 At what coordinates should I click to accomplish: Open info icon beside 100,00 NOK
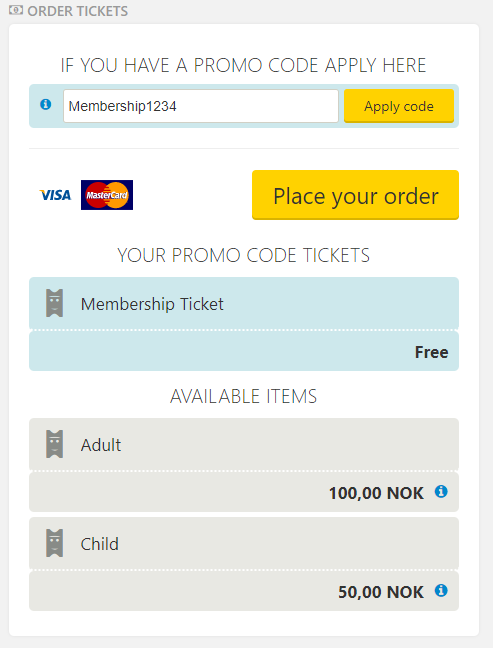coord(441,492)
